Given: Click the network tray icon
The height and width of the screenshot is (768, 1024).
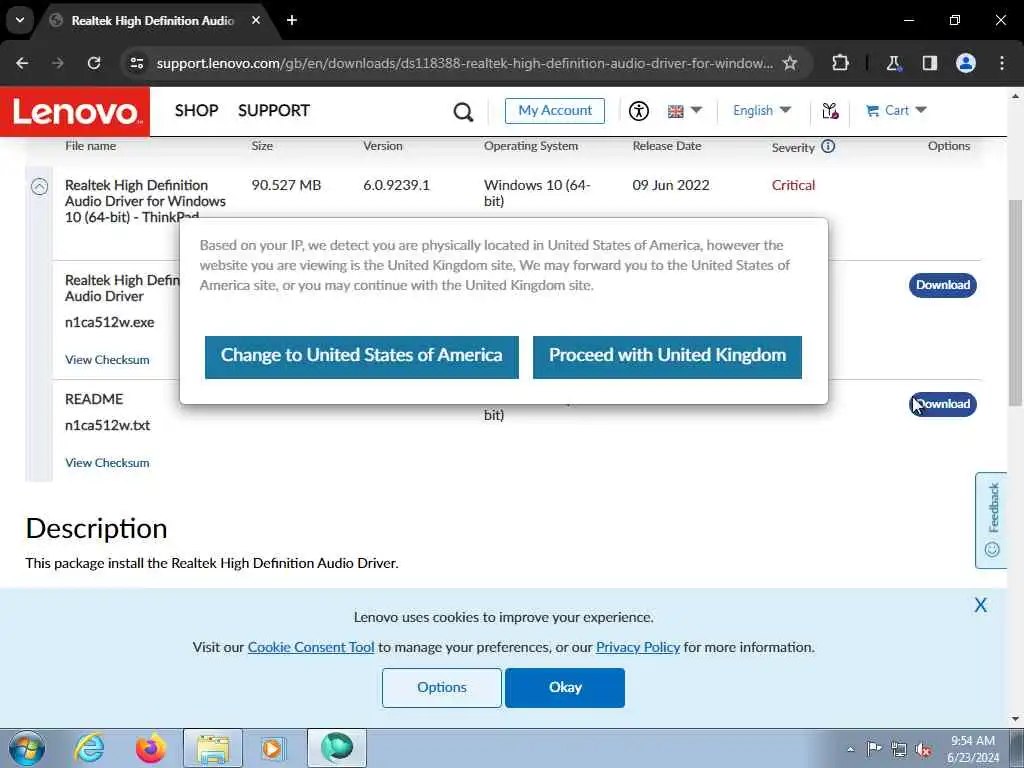Looking at the screenshot, I should point(899,749).
